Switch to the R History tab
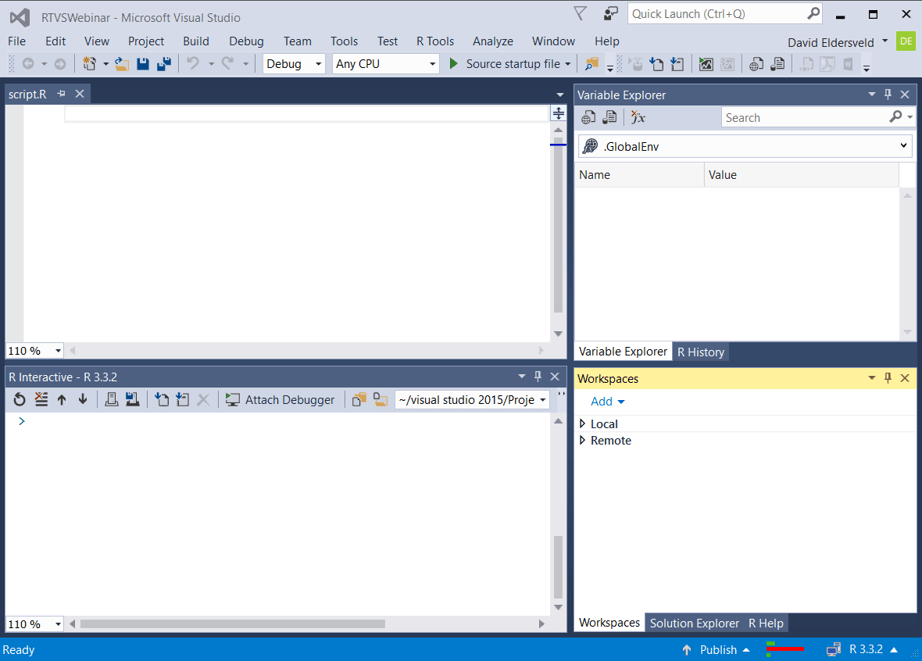 tap(700, 351)
